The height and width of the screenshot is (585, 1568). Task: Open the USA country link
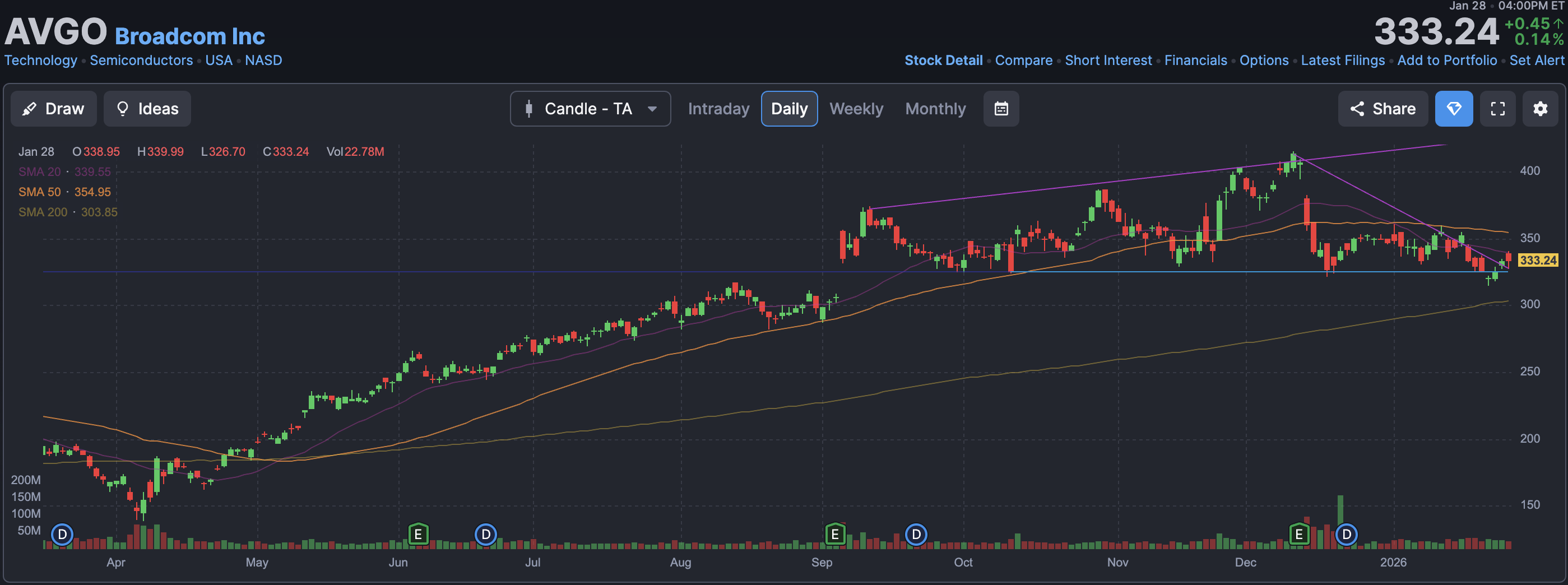[x=219, y=61]
